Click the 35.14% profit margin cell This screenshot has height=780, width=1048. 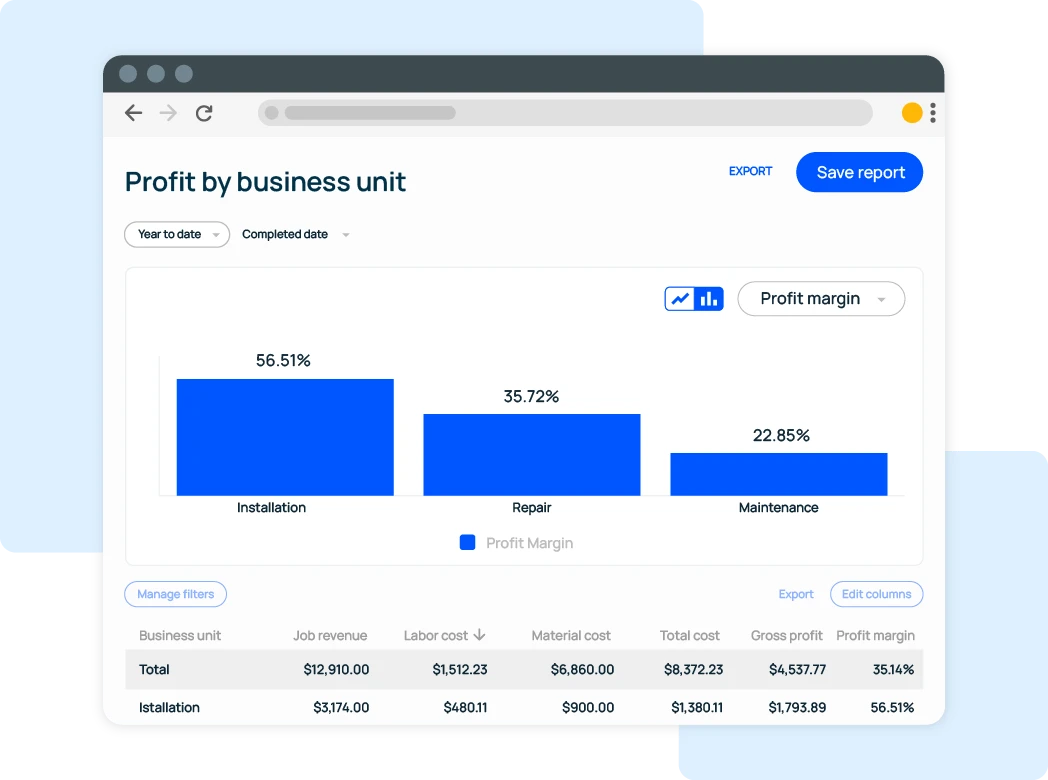point(894,669)
